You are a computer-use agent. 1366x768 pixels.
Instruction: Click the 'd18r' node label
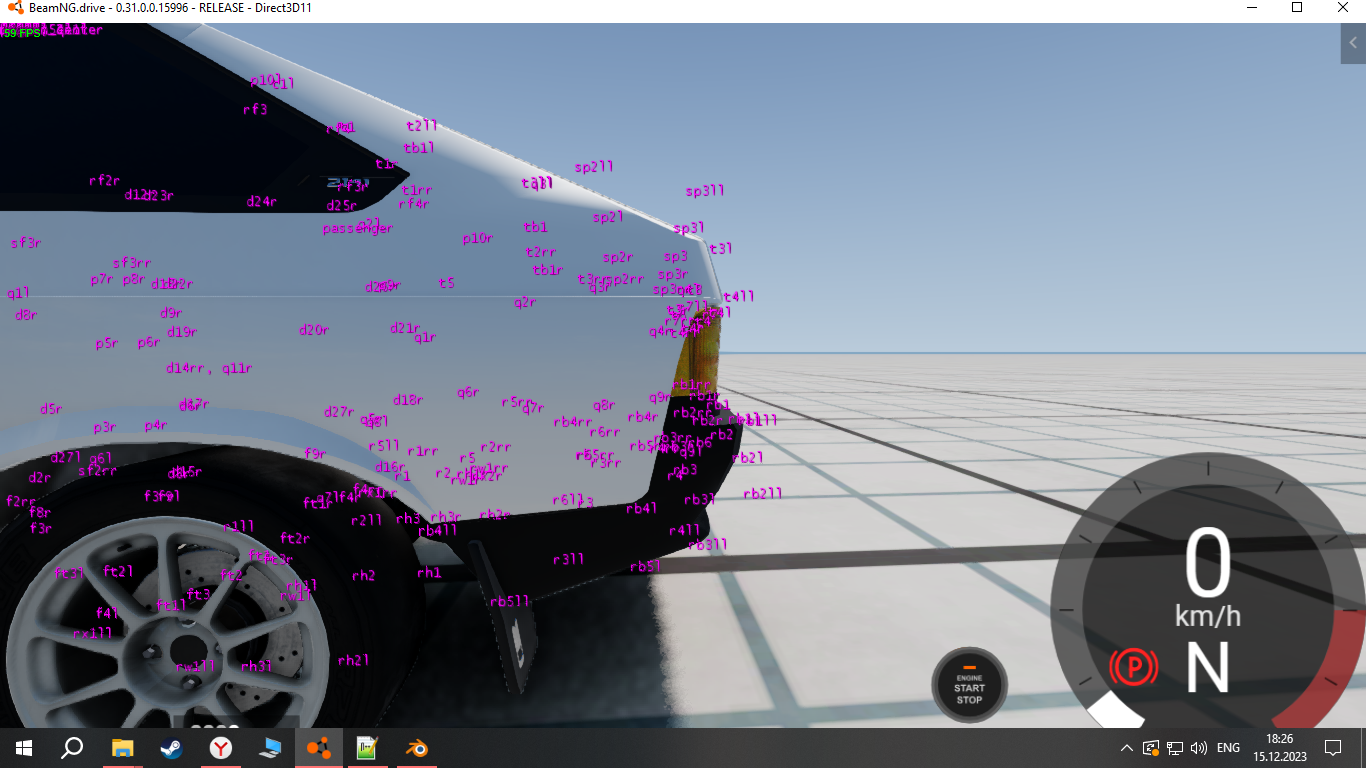tap(407, 400)
